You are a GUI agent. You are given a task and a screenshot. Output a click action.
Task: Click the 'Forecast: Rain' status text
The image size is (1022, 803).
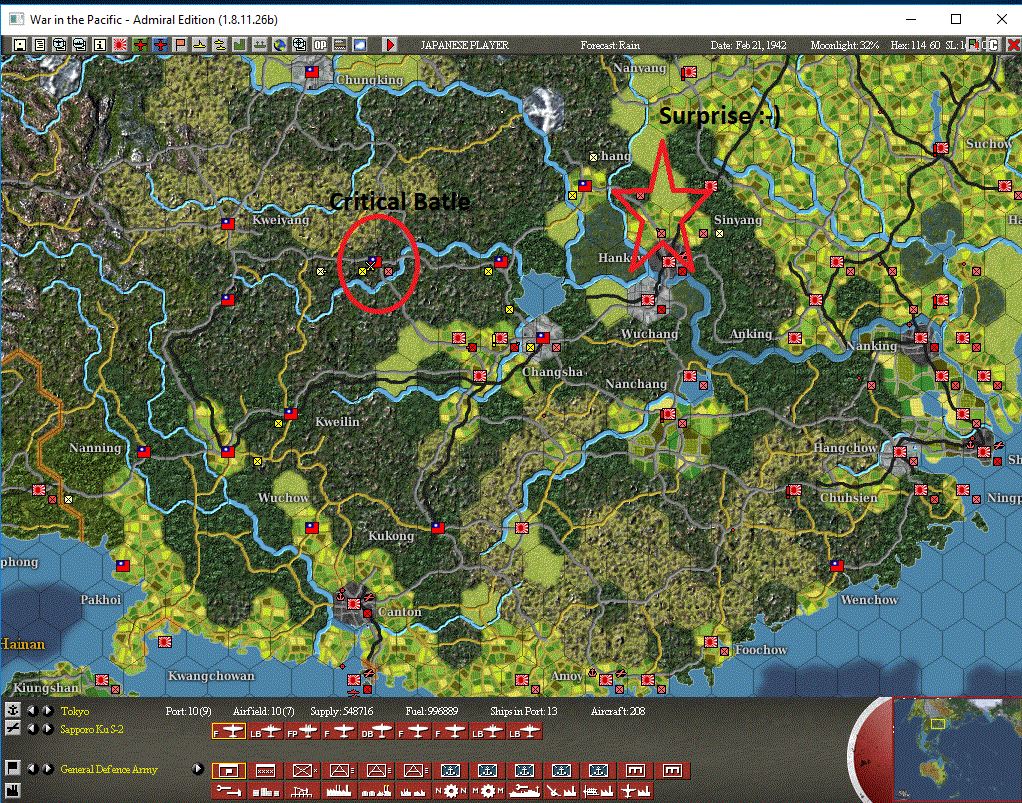(x=610, y=45)
